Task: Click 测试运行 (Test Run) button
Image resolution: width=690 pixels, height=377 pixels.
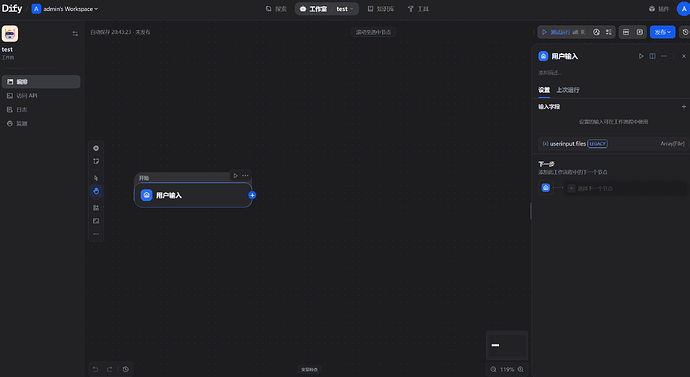Action: coord(563,32)
